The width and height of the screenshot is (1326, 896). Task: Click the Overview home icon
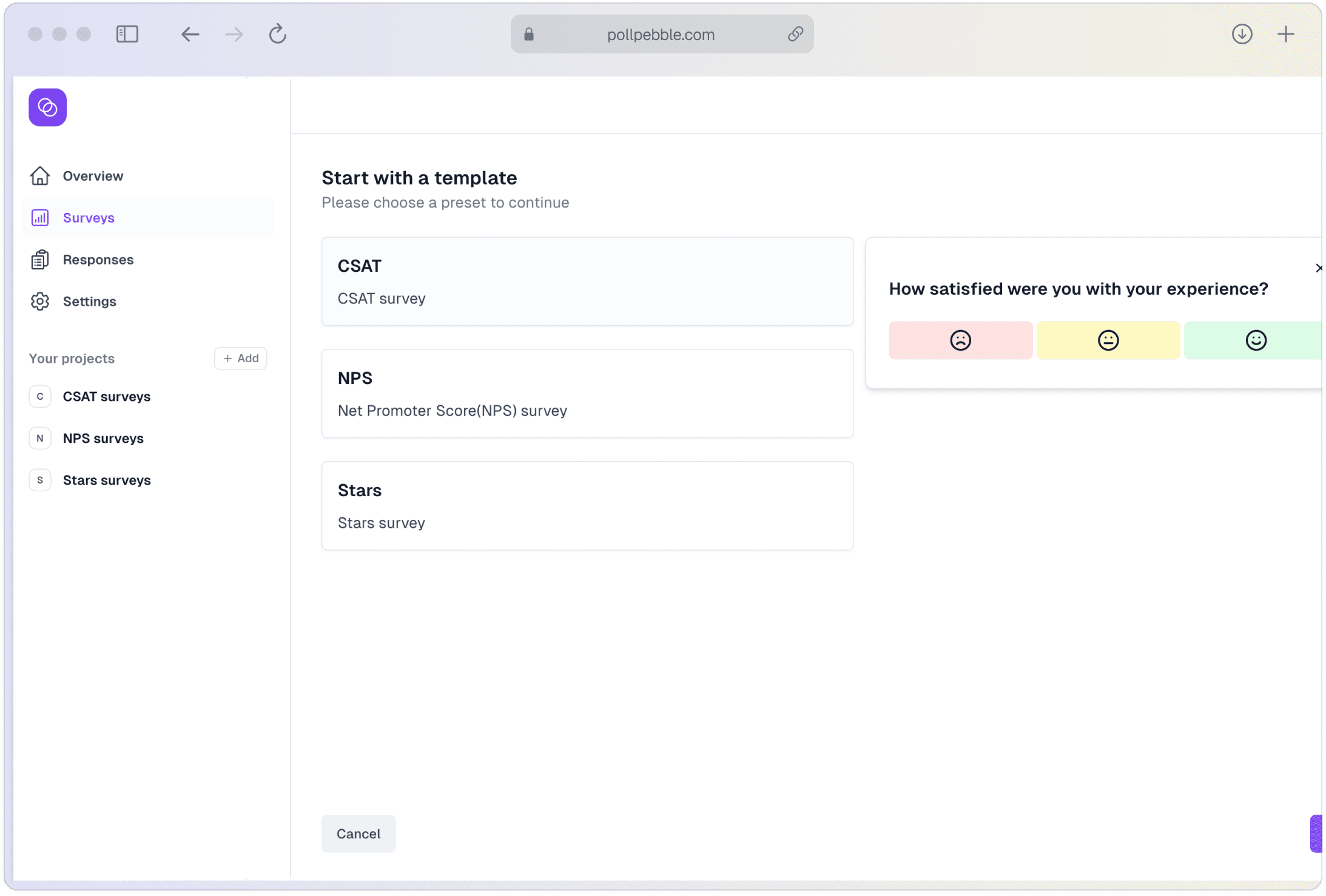point(40,176)
